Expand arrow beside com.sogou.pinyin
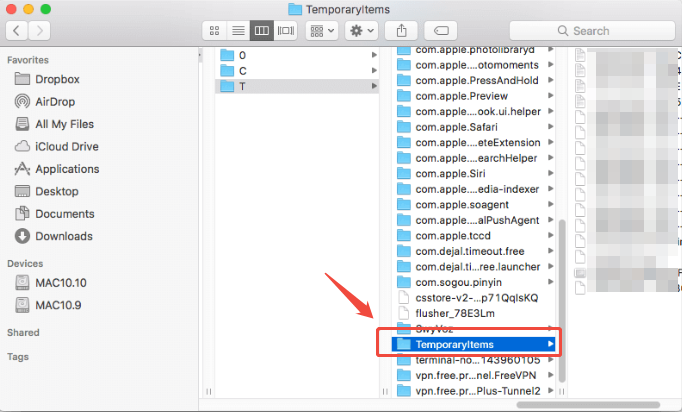The width and height of the screenshot is (682, 412). click(x=551, y=282)
